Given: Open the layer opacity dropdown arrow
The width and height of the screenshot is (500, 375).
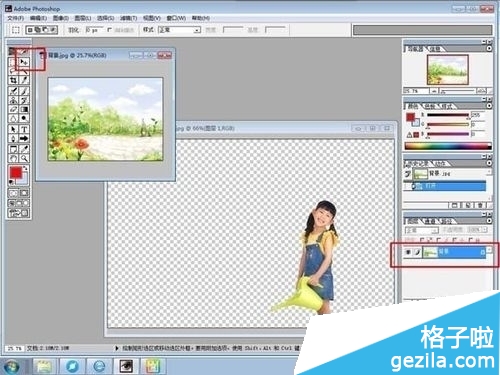Looking at the screenshot, I should [484, 230].
